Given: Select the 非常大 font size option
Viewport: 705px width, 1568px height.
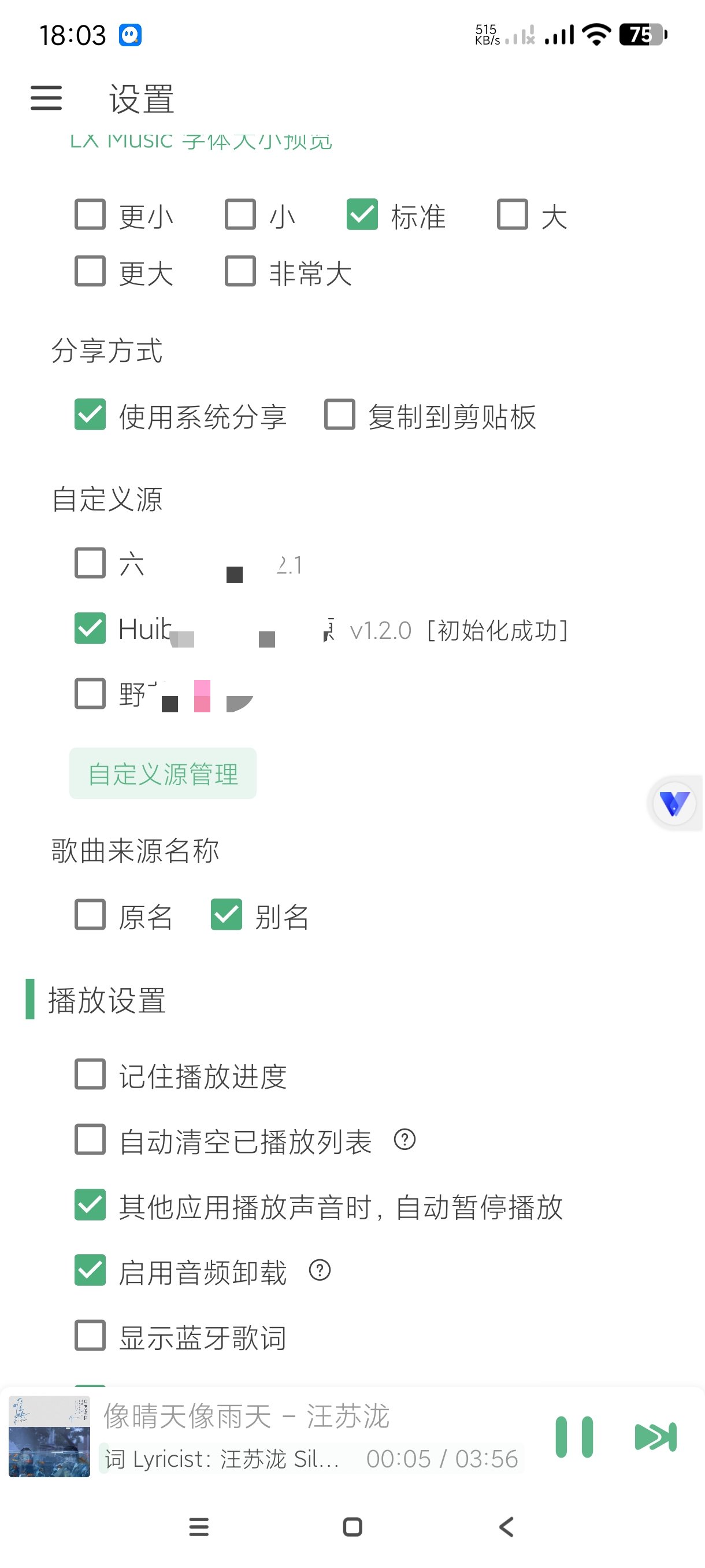Looking at the screenshot, I should (x=240, y=272).
